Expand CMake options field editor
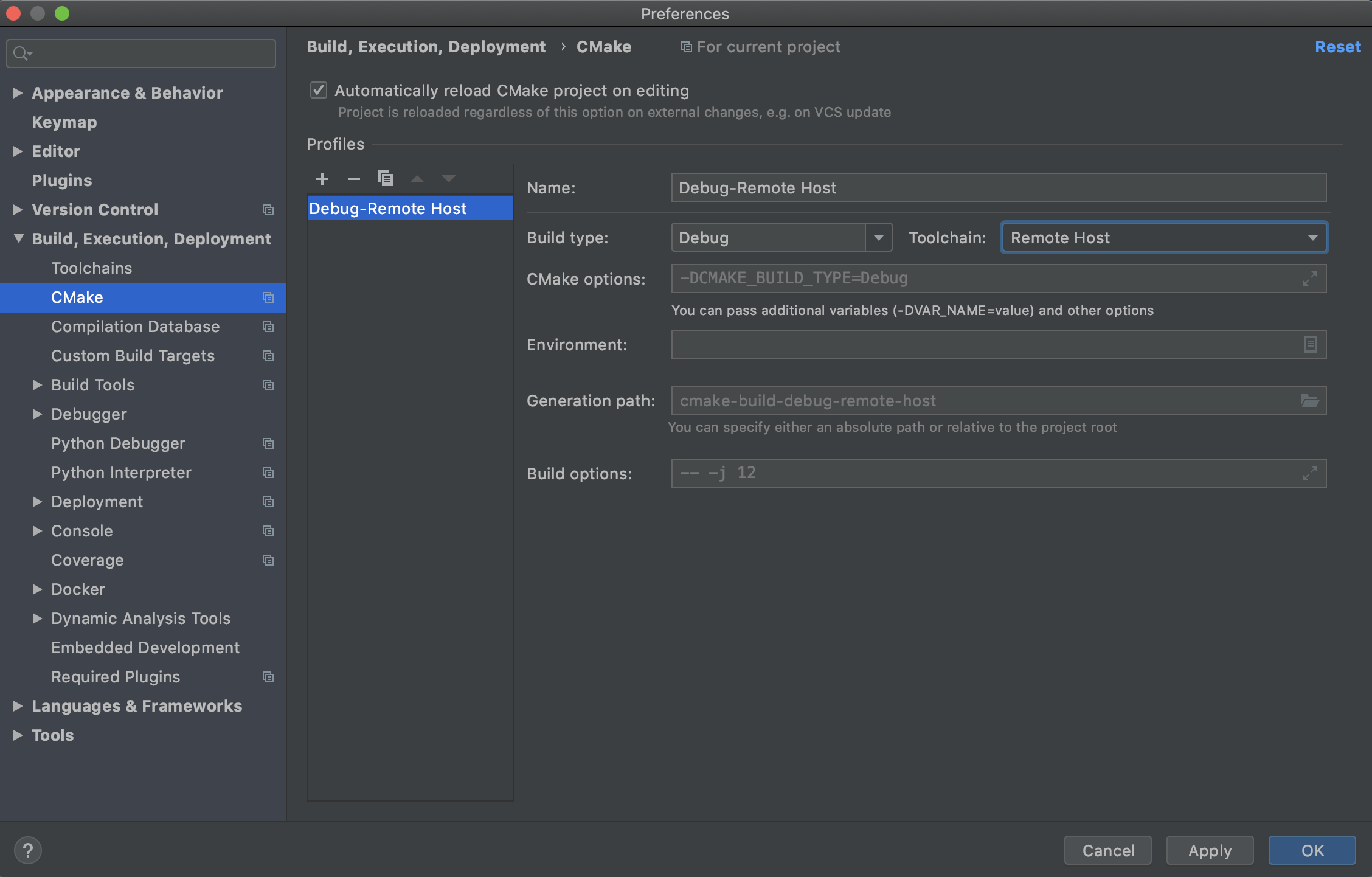 pyautogui.click(x=1309, y=279)
